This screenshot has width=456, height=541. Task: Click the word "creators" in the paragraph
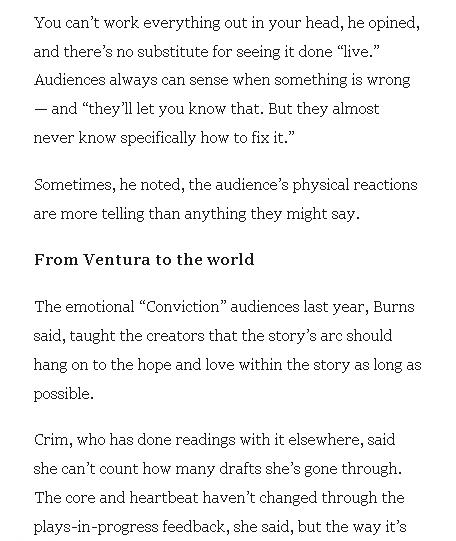175,336
